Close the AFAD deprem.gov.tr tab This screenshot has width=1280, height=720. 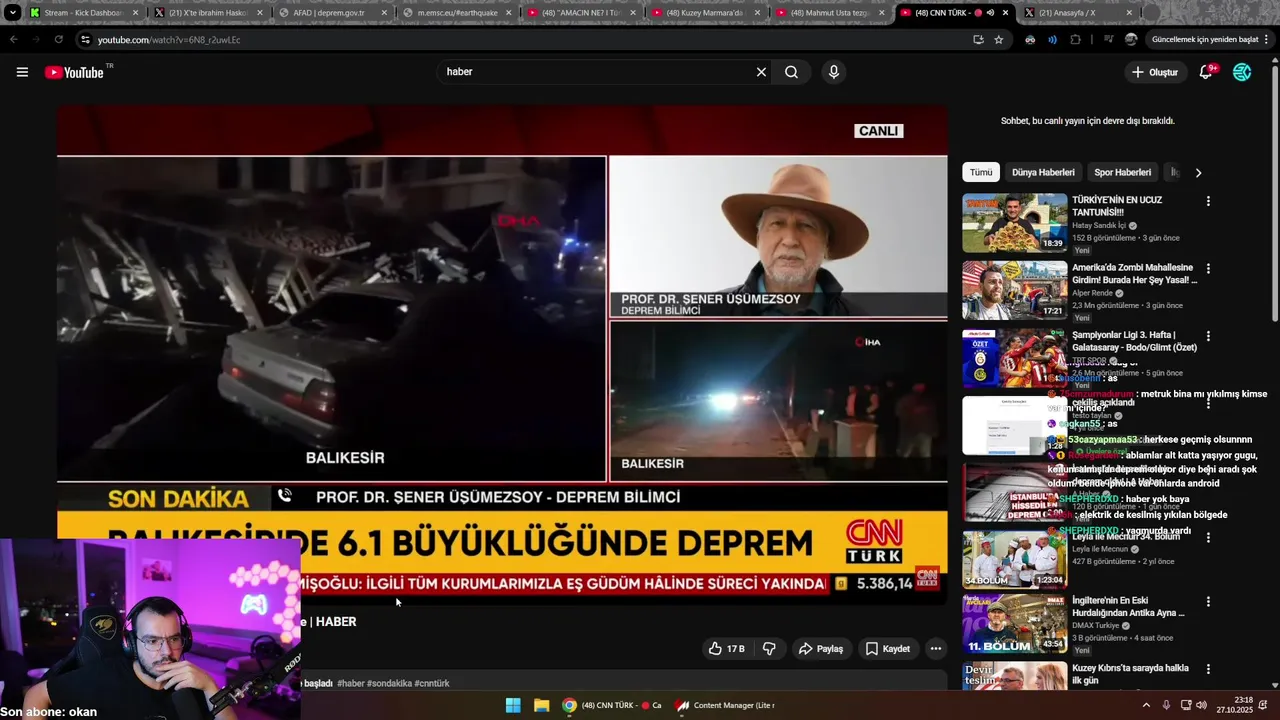click(x=384, y=13)
